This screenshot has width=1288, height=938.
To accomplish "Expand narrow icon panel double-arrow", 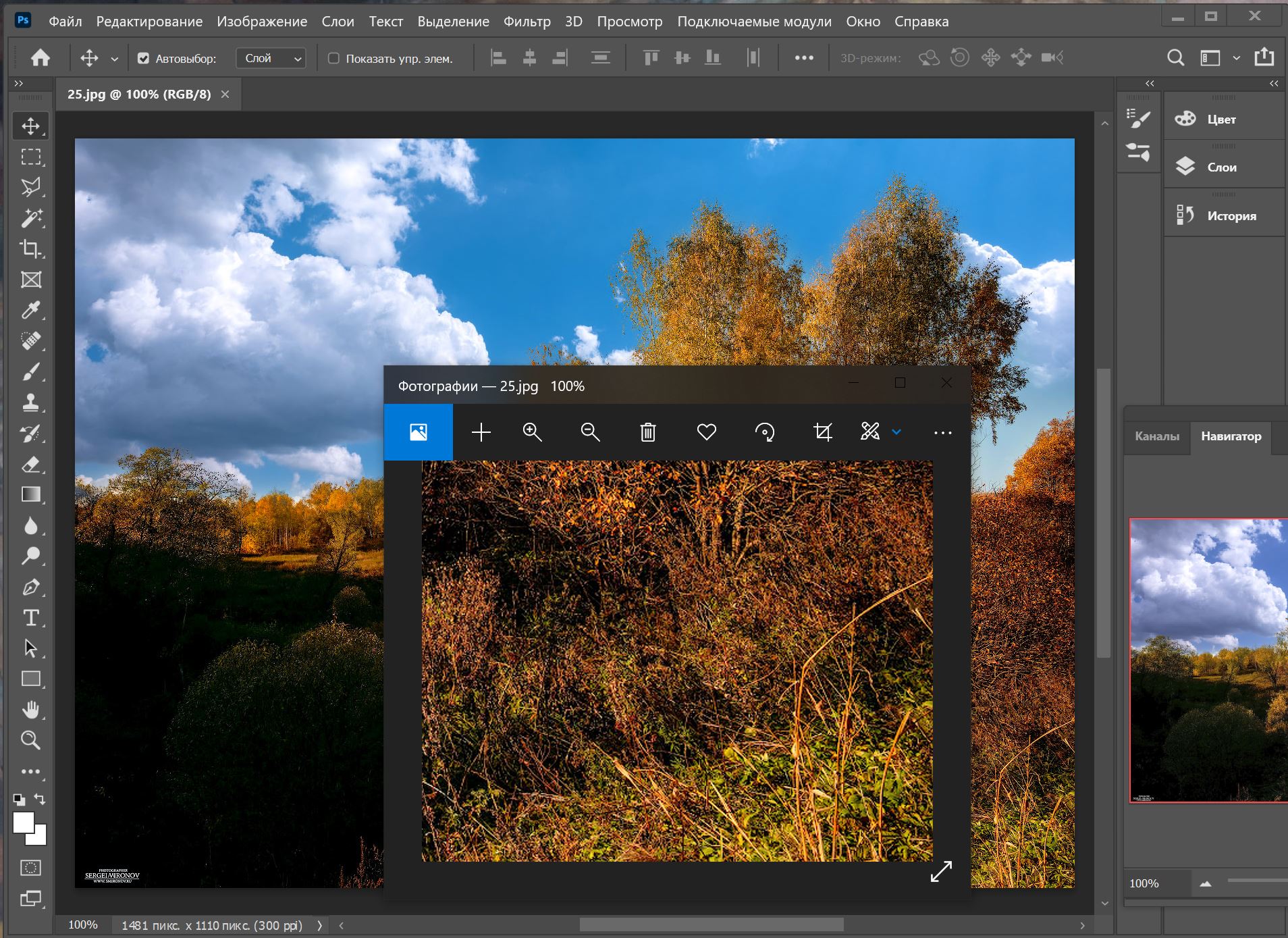I will (1150, 84).
